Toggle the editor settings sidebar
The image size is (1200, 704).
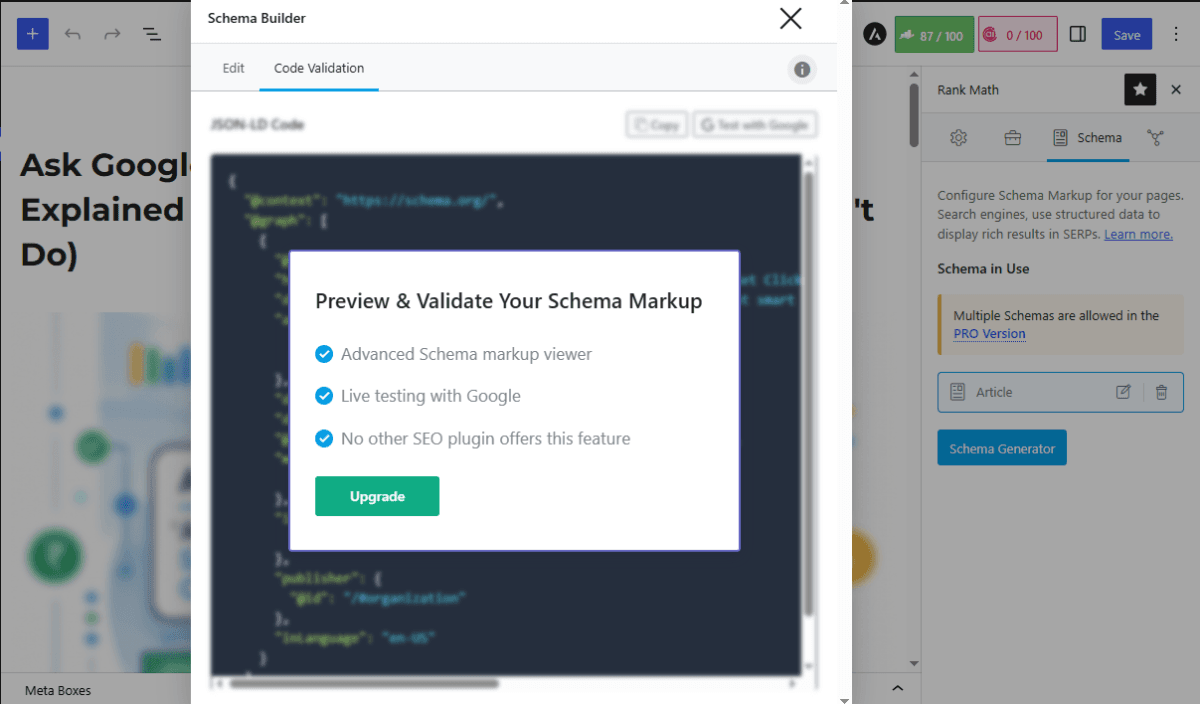tap(1078, 34)
